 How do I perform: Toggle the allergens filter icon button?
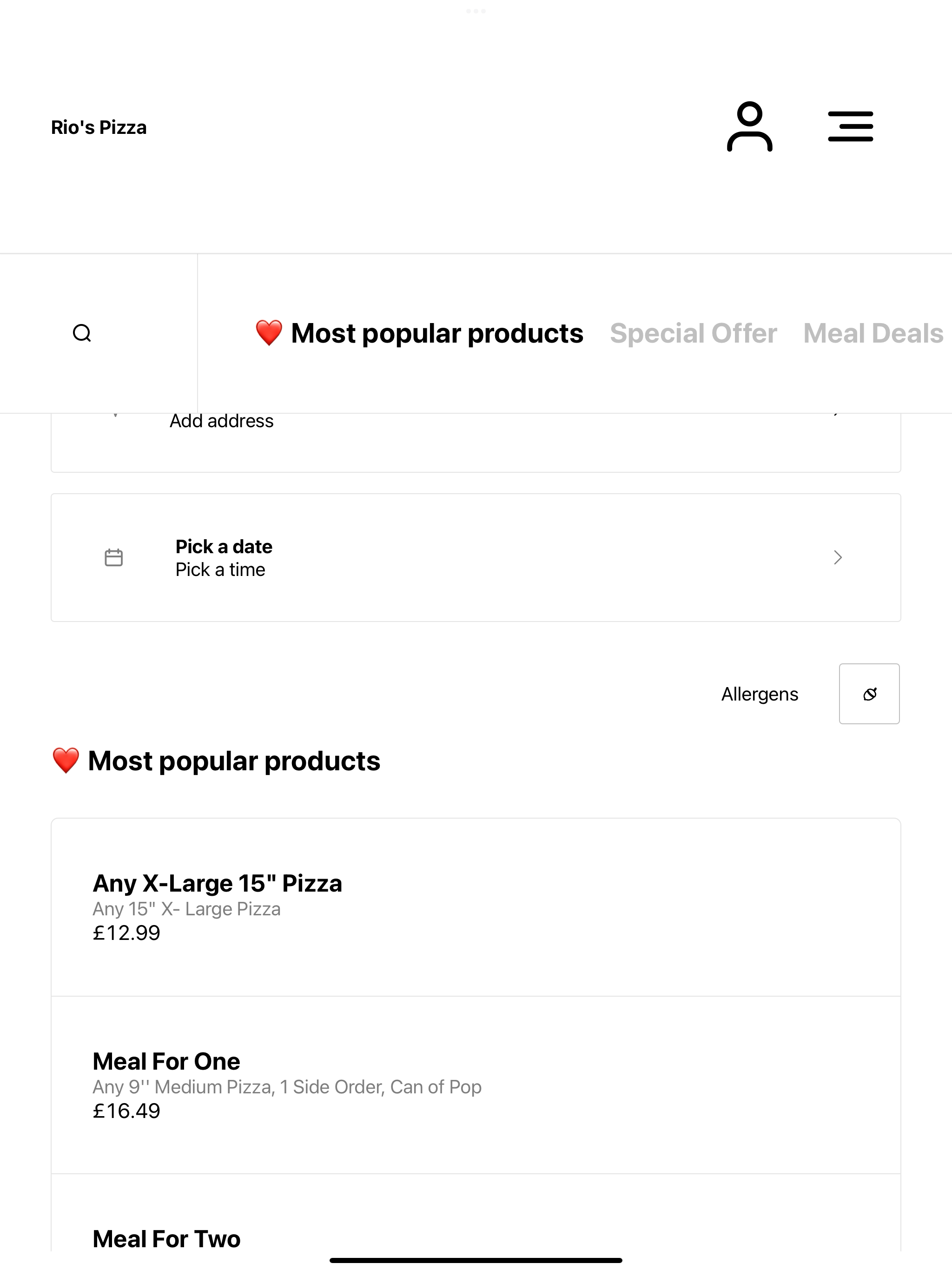click(x=869, y=694)
